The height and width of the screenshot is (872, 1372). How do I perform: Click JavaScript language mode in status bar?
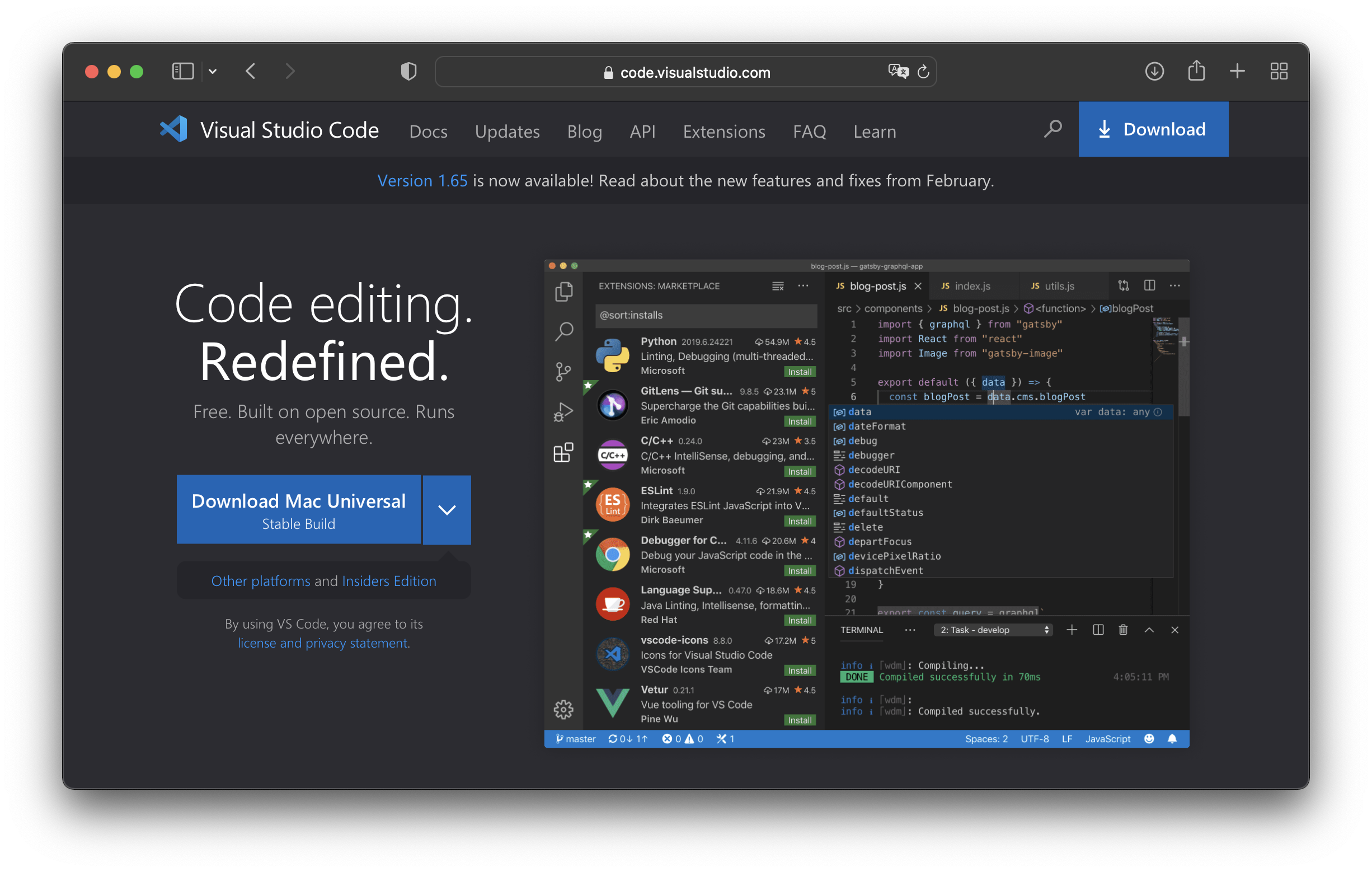click(x=1107, y=739)
